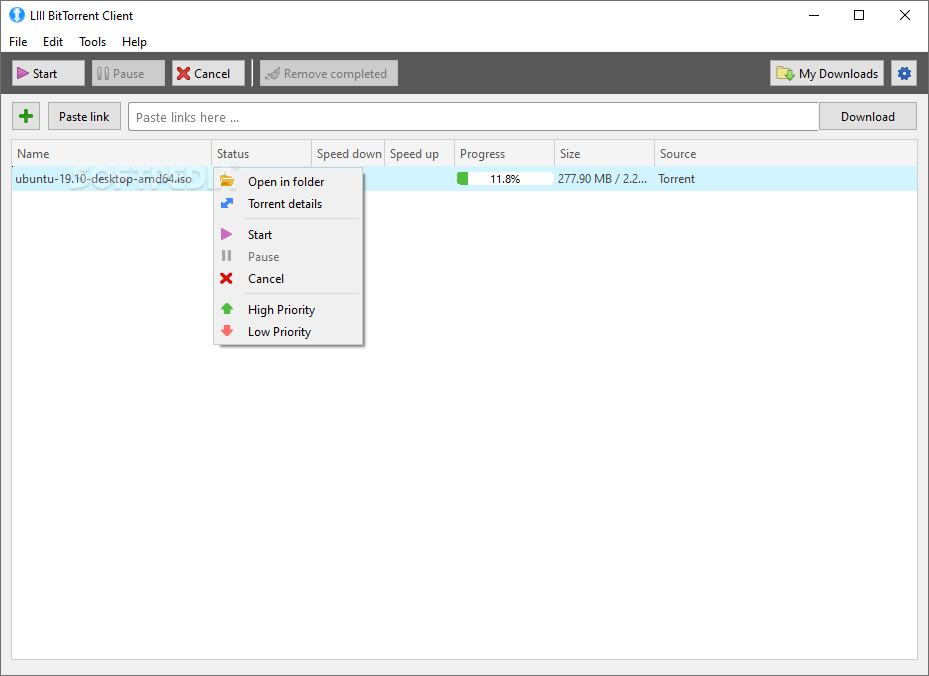
Task: Click the green plus add torrent icon
Action: pos(26,116)
